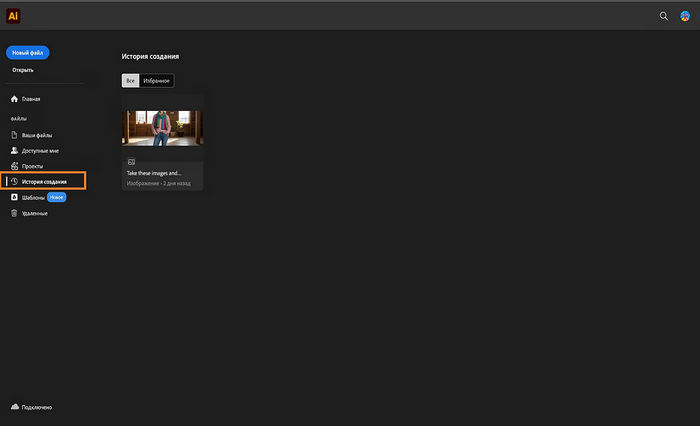Click the Главная house icon
The height and width of the screenshot is (426, 700).
[14, 99]
